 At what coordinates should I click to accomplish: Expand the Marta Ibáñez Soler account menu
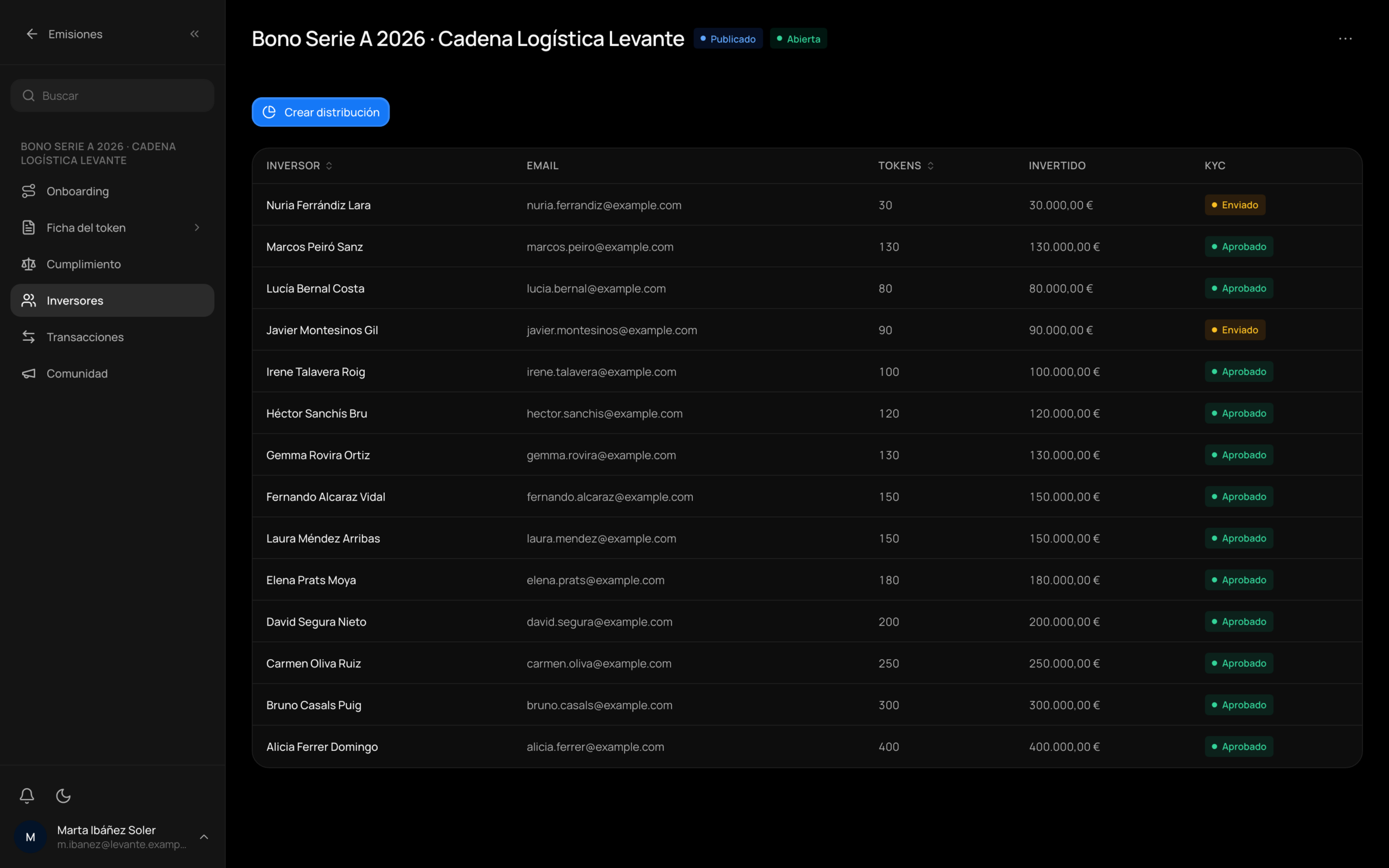[x=204, y=837]
